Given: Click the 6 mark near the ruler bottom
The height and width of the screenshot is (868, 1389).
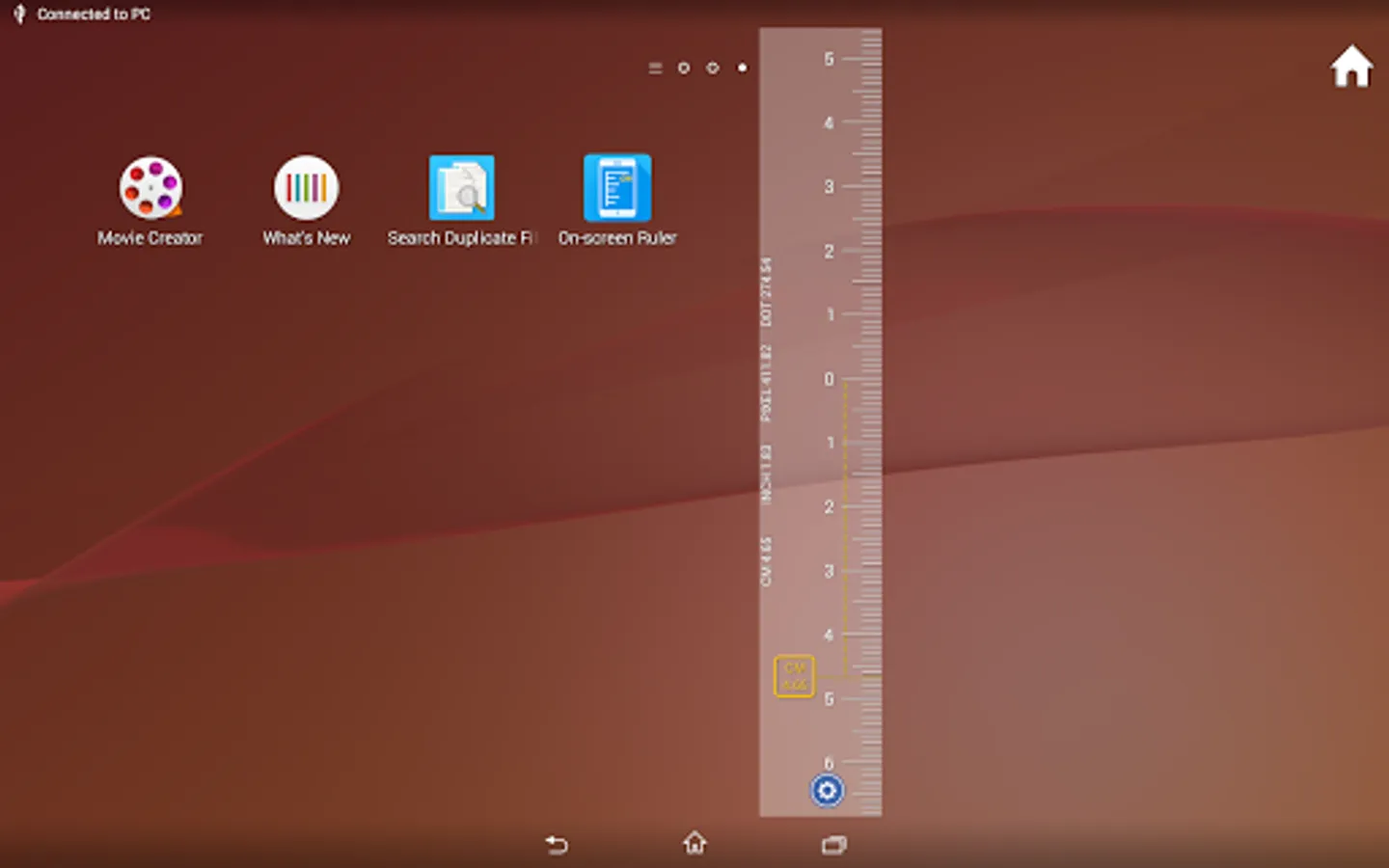Looking at the screenshot, I should (x=829, y=763).
